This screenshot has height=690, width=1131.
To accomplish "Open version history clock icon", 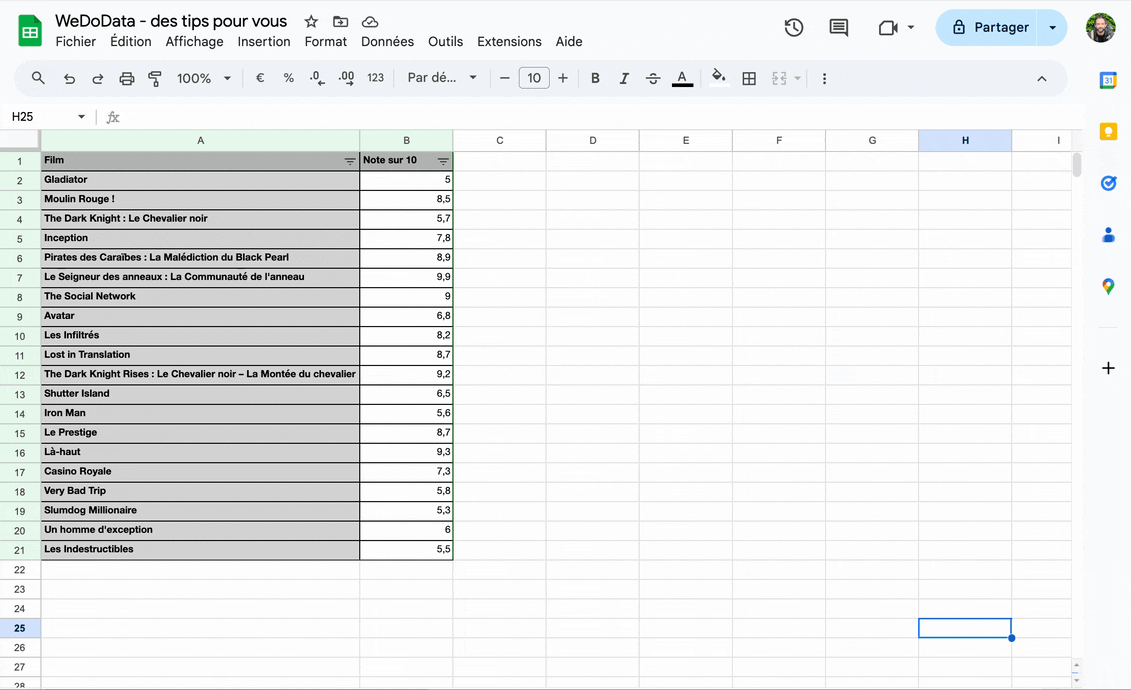I will tap(793, 28).
